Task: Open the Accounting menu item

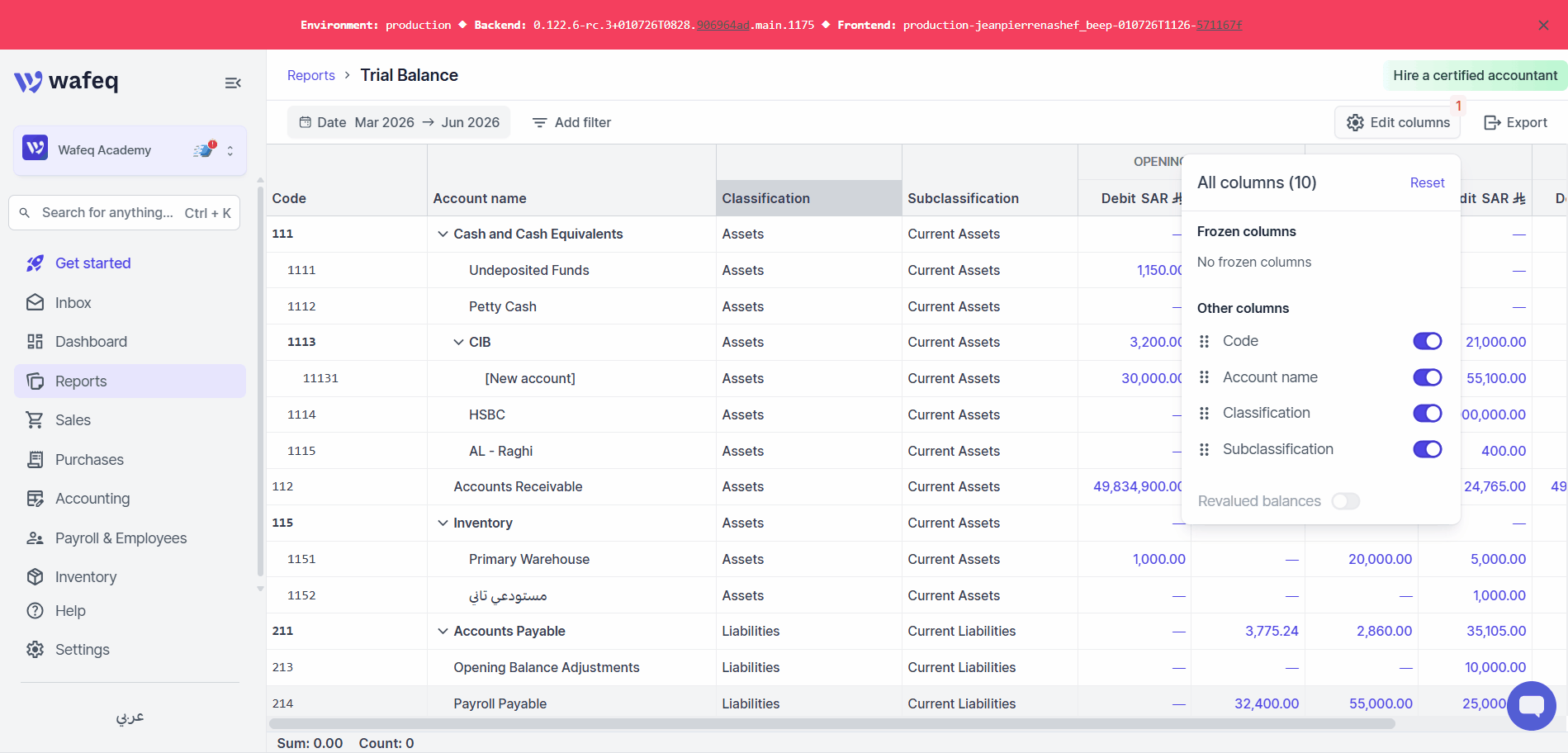Action: click(92, 499)
